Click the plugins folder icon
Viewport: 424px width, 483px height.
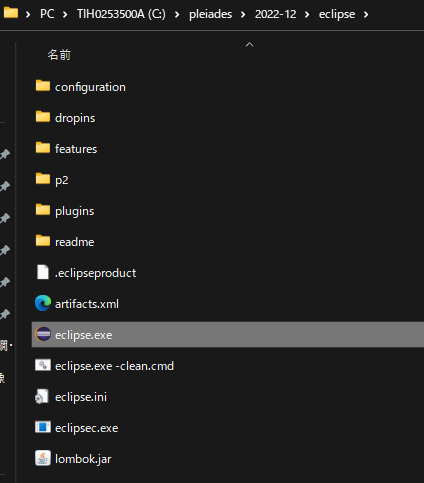tap(43, 210)
